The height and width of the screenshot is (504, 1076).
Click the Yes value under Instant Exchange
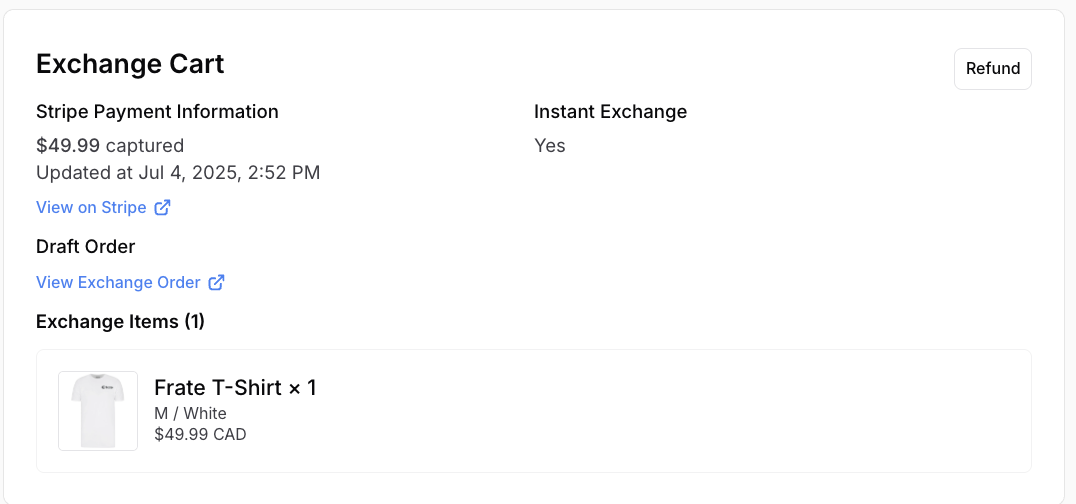[x=550, y=146]
